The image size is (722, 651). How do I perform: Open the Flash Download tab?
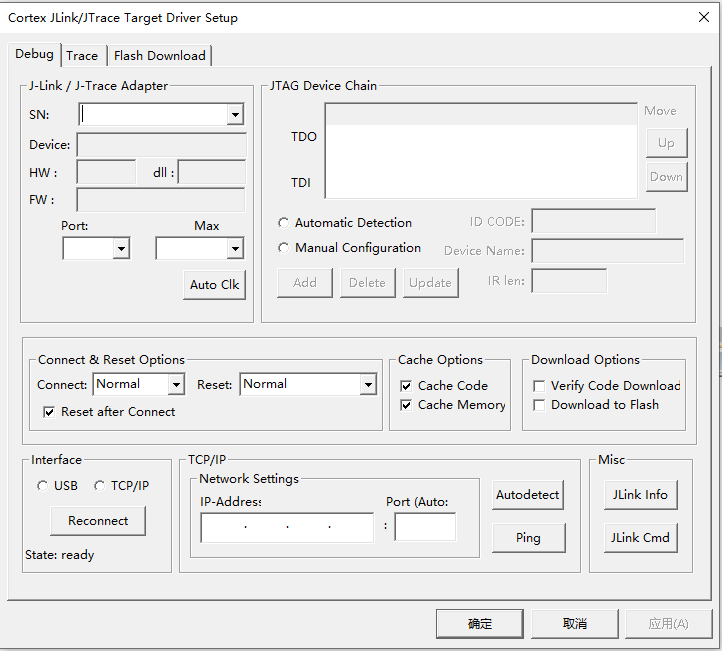tap(160, 56)
